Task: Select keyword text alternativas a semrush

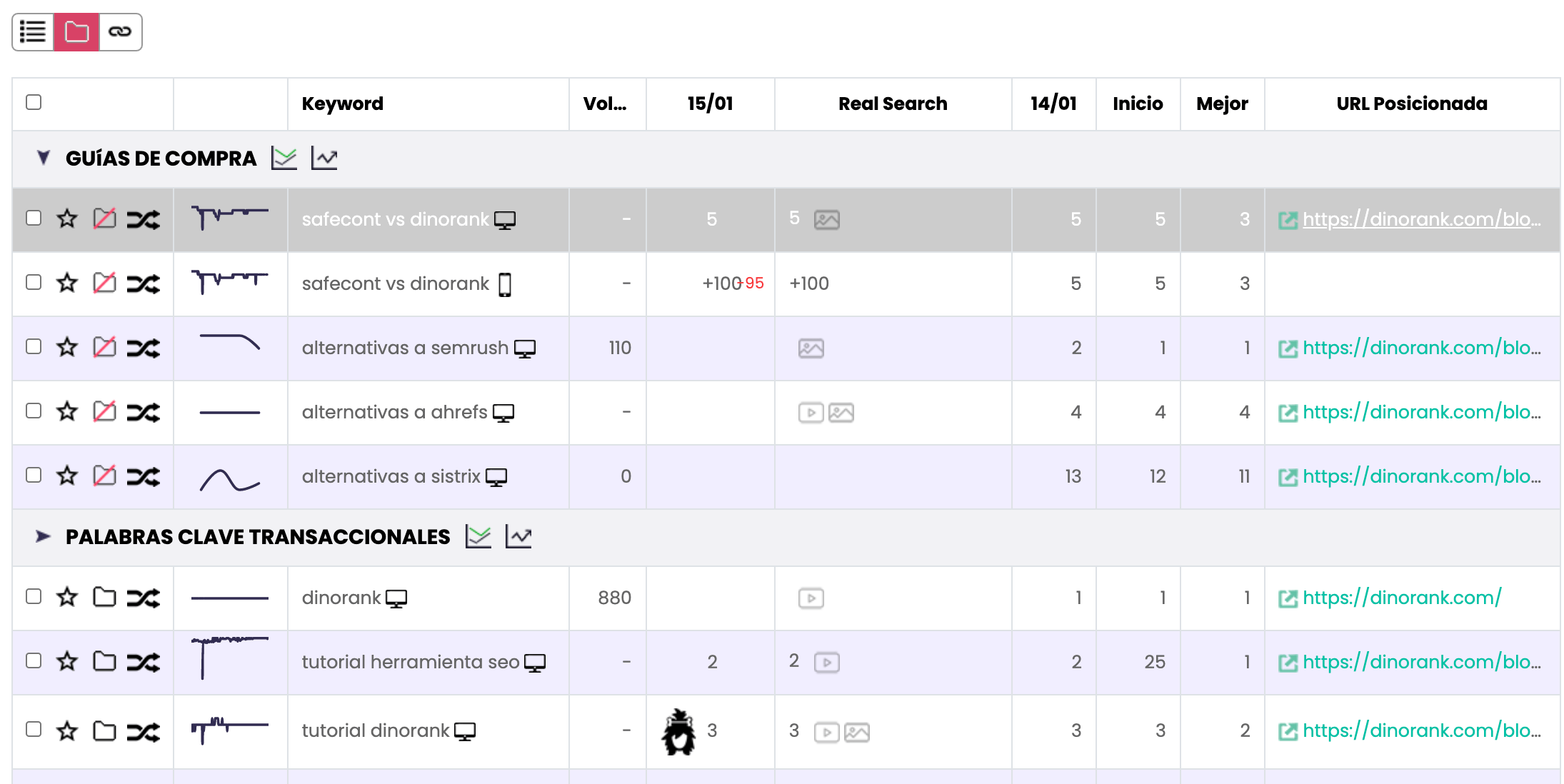Action: coord(405,348)
